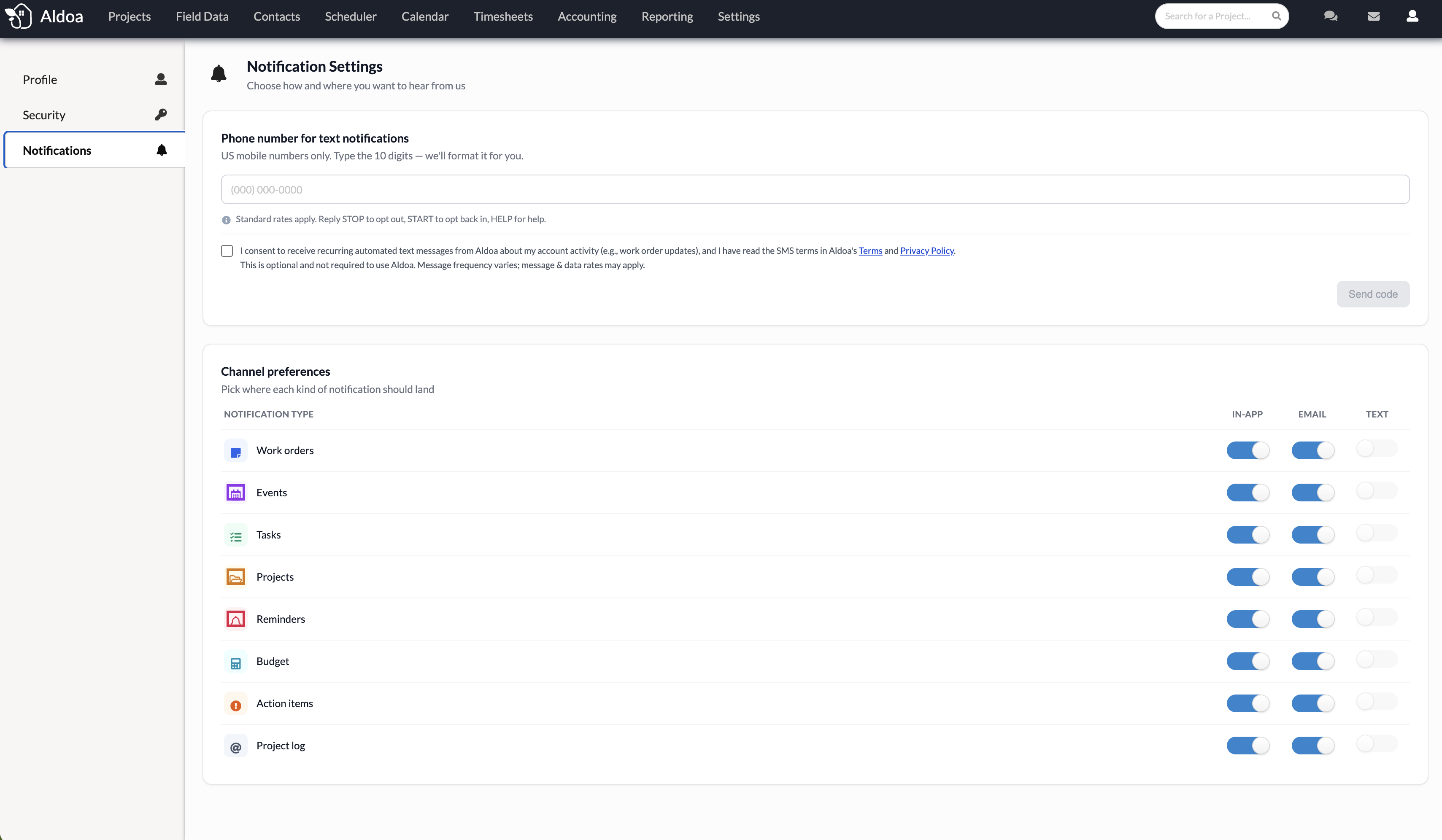Enable Text notifications for Events

[x=1377, y=490]
